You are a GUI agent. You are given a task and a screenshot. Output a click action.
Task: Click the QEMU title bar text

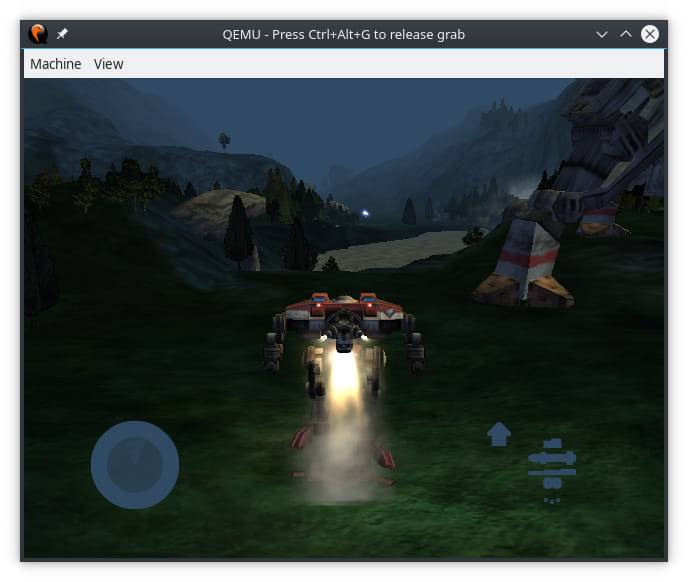coord(343,34)
